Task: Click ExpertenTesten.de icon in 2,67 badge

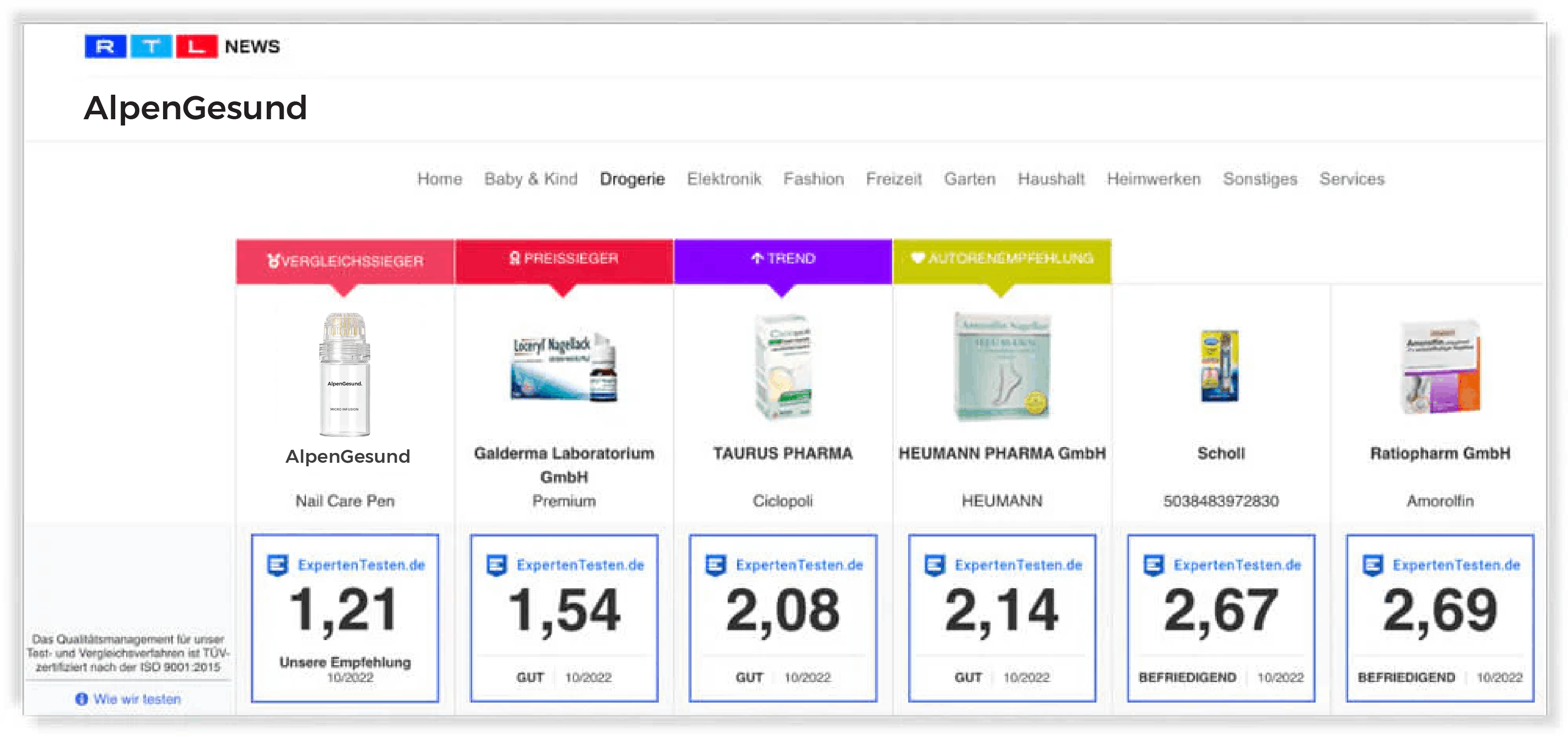Action: [x=1154, y=565]
